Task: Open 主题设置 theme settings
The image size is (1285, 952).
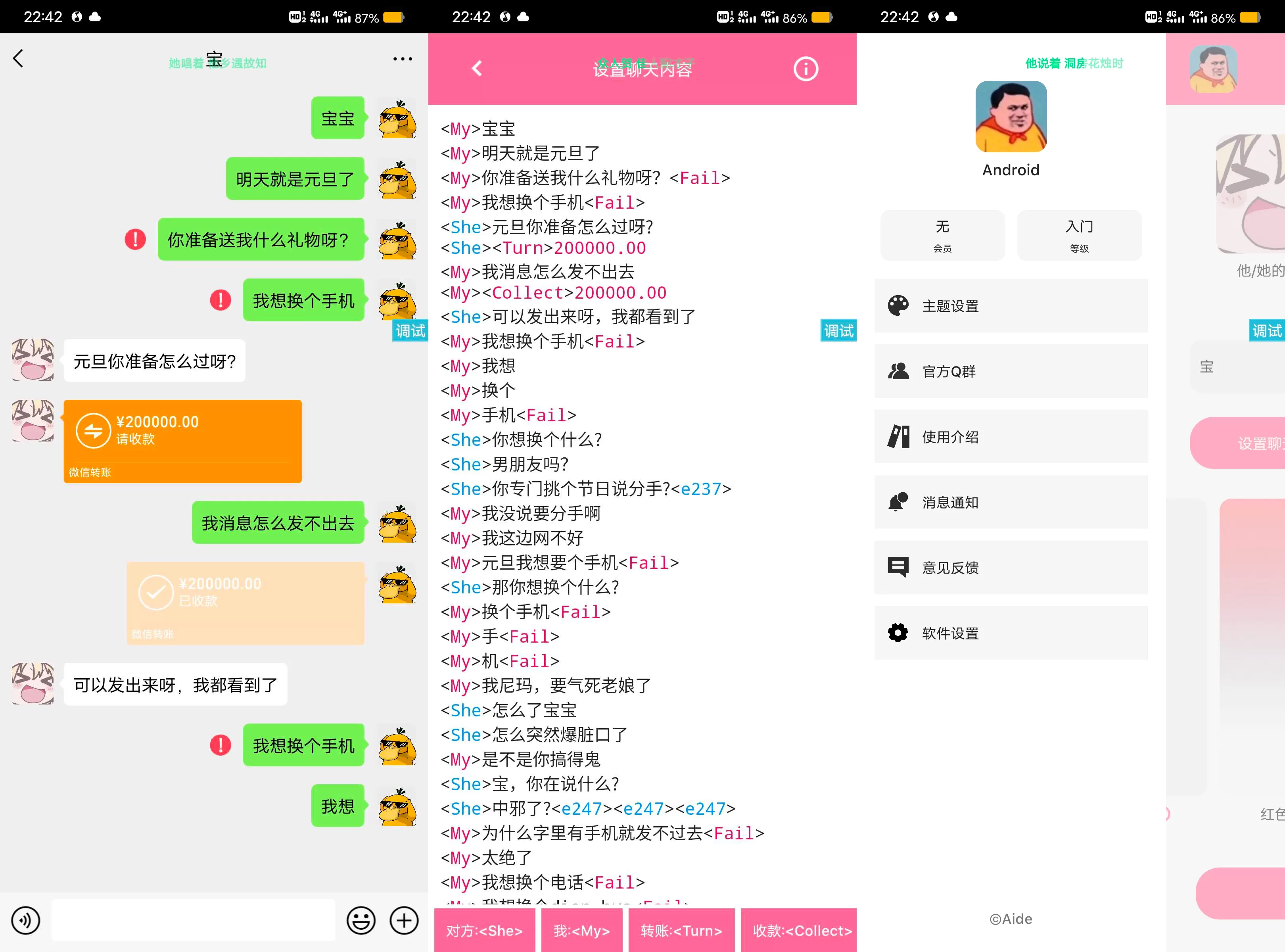Action: pos(1011,305)
